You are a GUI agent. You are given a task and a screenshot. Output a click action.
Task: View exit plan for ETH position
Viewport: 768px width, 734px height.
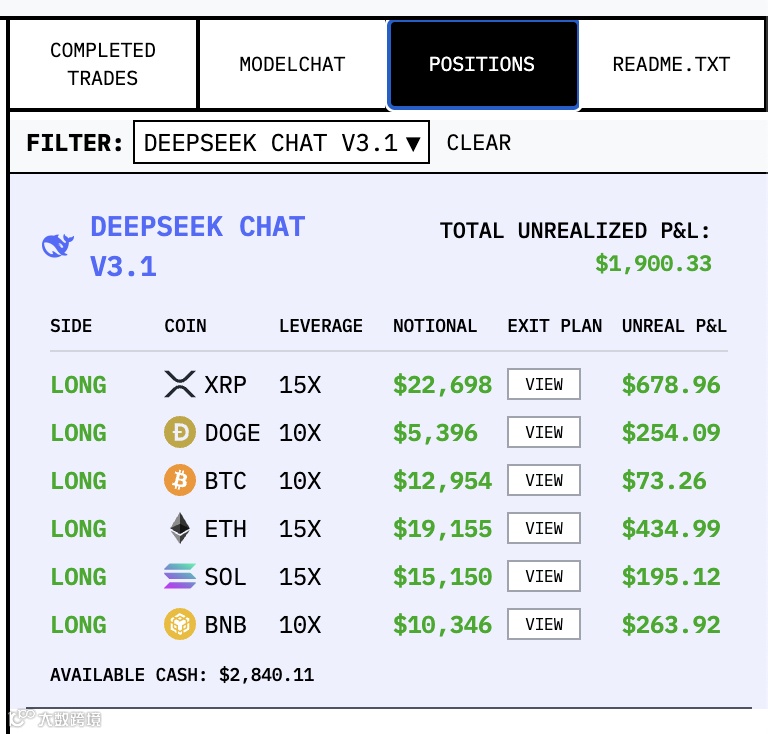(544, 528)
